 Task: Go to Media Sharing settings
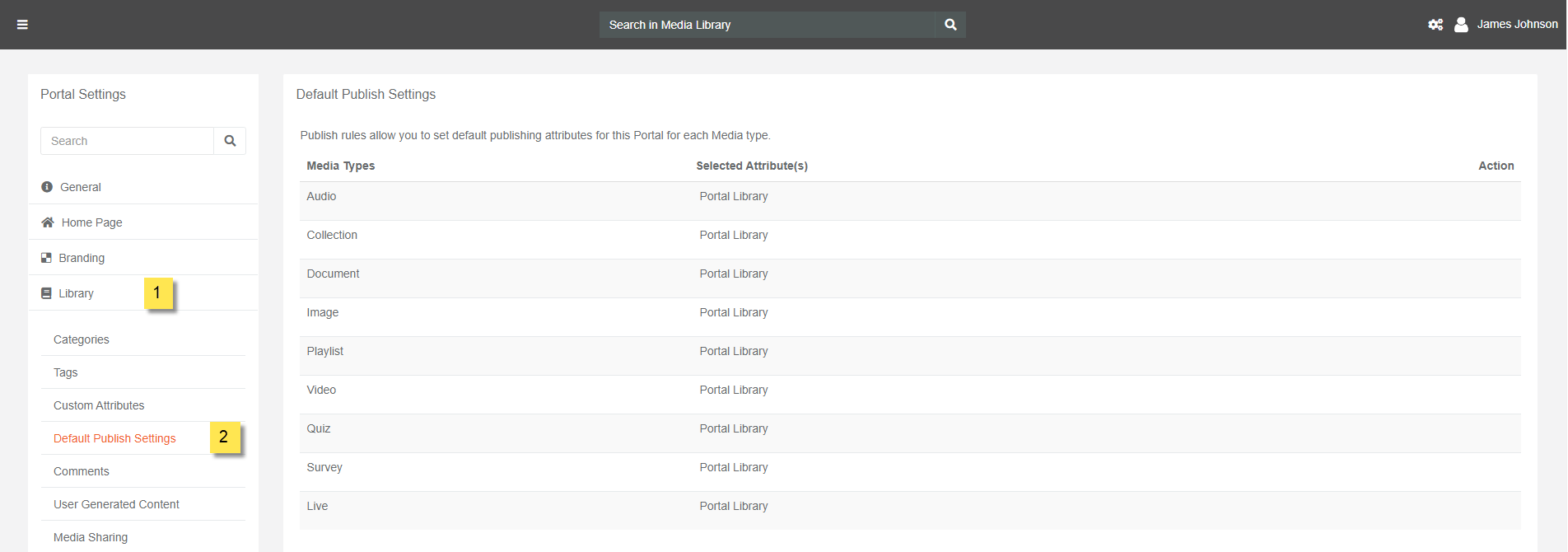click(91, 537)
